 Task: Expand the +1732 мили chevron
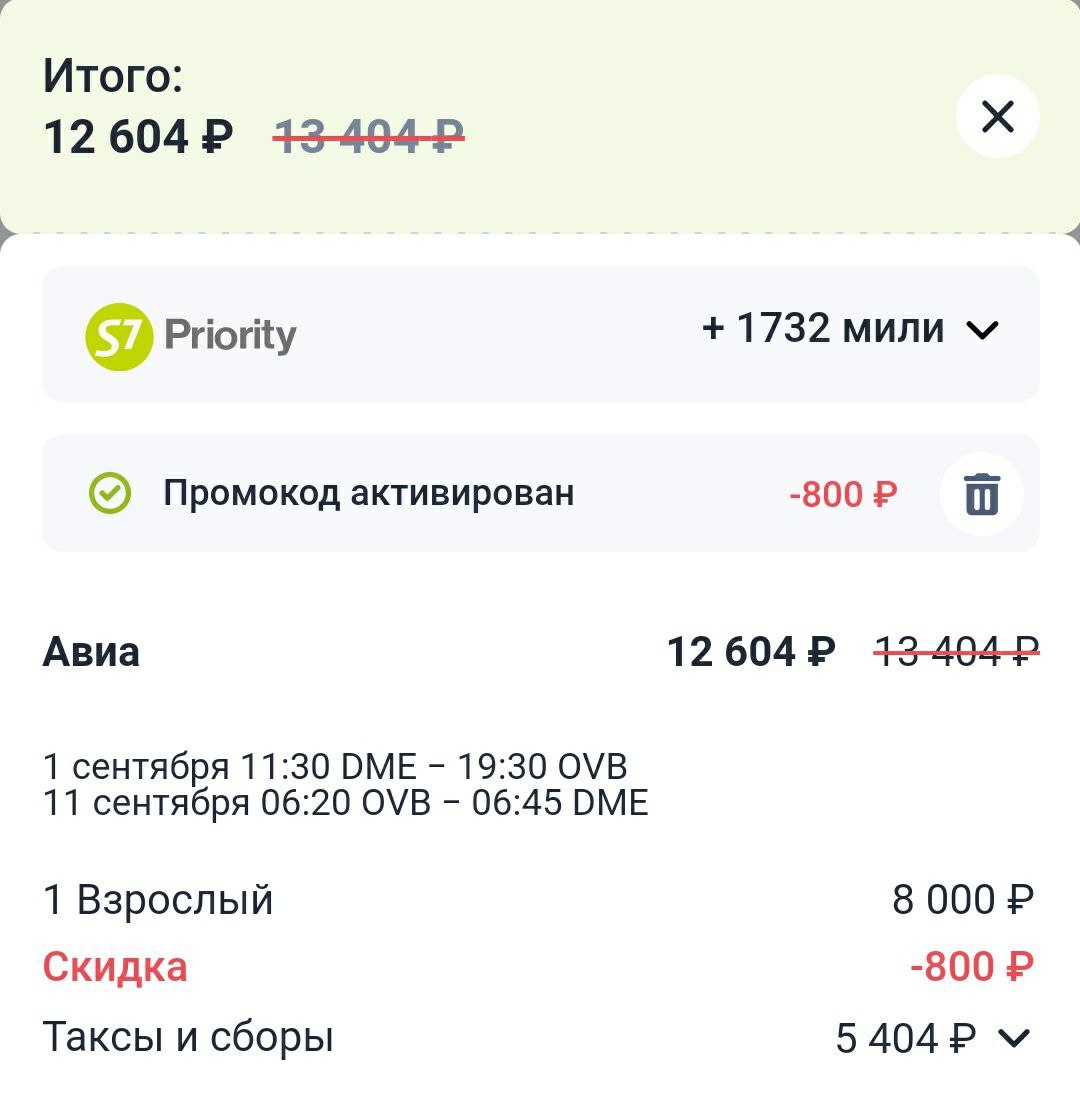(982, 330)
